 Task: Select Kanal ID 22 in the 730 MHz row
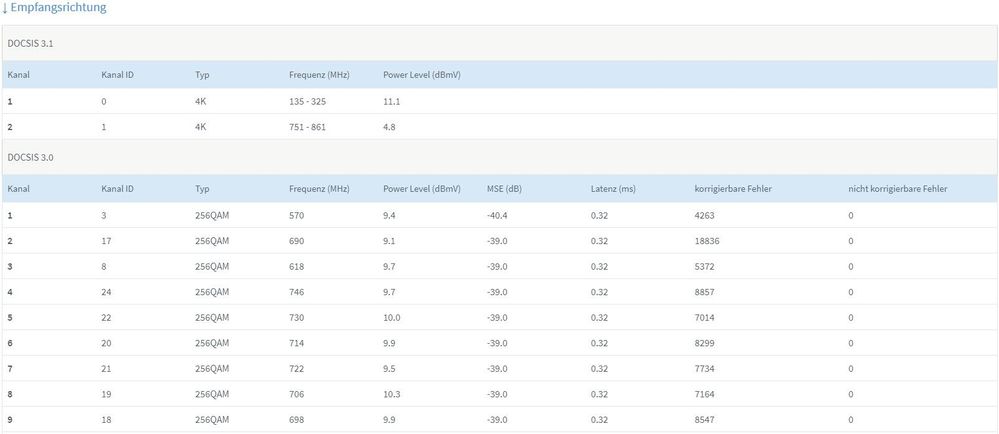tap(106, 317)
